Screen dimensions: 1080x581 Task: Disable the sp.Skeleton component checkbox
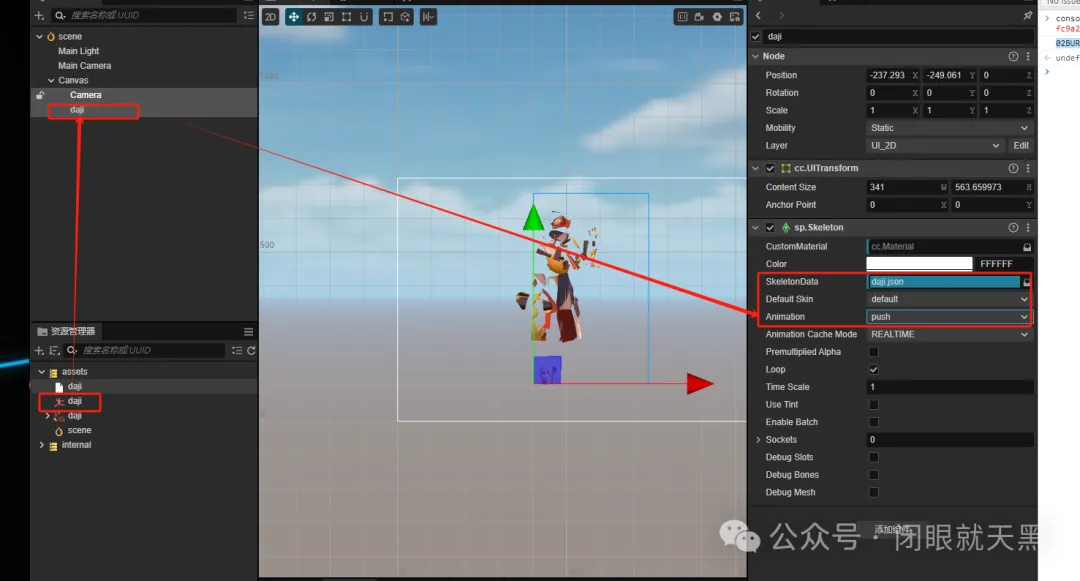coord(770,228)
